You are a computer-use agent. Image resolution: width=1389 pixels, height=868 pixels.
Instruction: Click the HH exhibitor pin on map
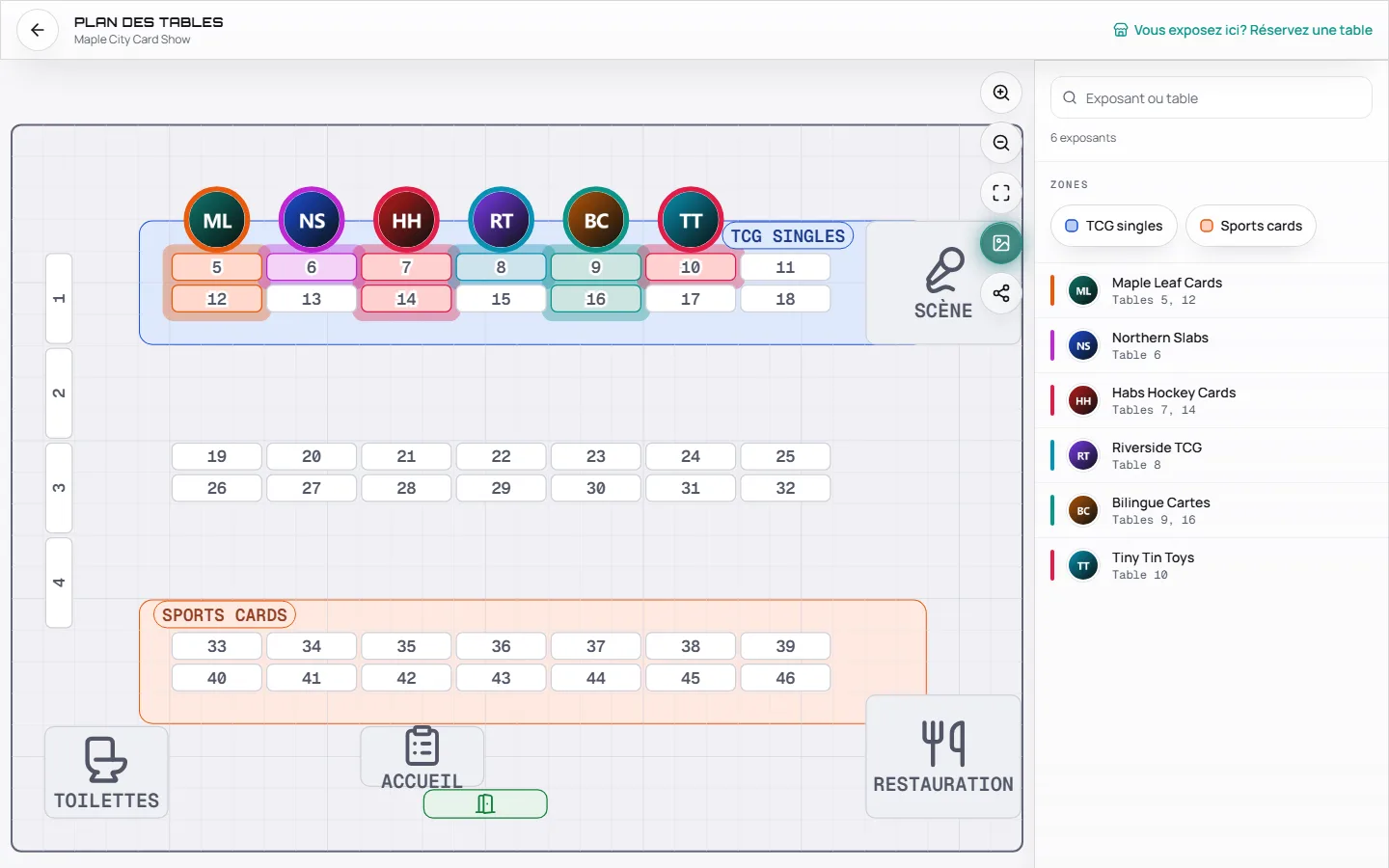(x=406, y=220)
